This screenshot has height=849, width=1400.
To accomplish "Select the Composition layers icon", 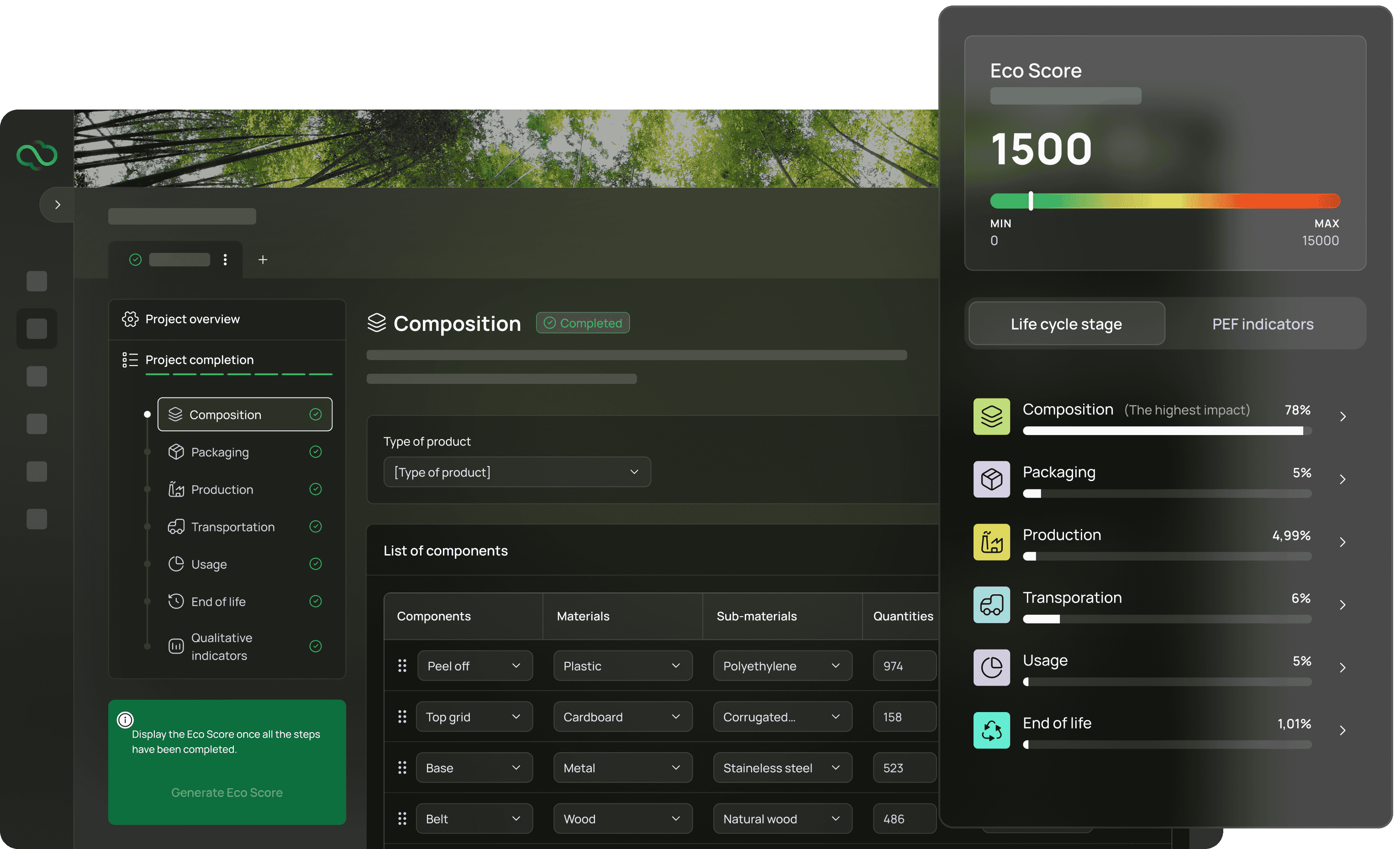I will coord(175,414).
